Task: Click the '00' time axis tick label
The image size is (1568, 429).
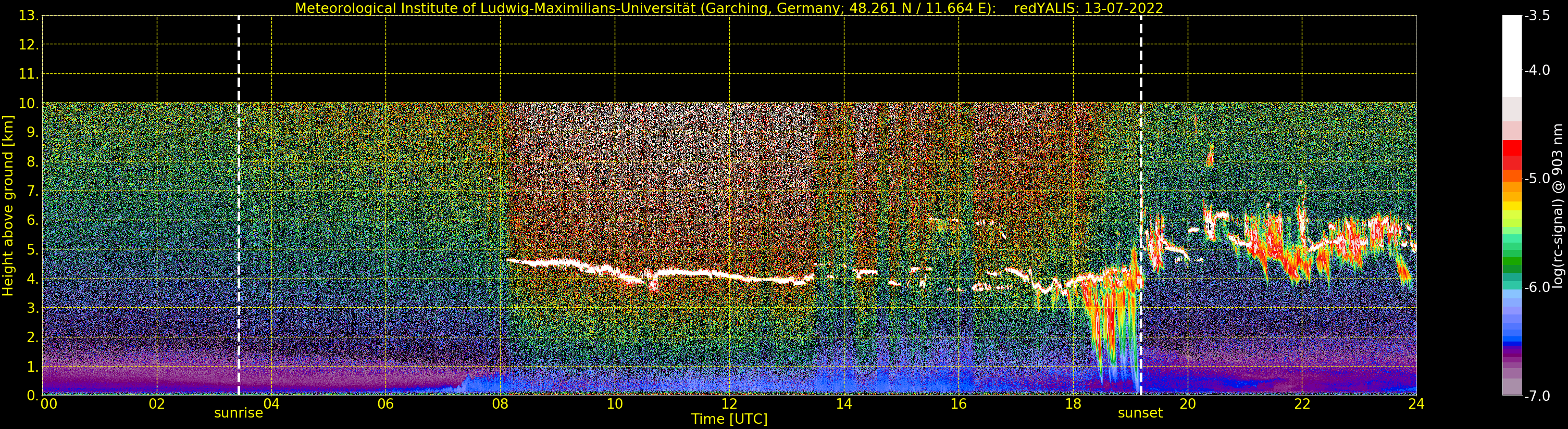Action: pyautogui.click(x=48, y=404)
